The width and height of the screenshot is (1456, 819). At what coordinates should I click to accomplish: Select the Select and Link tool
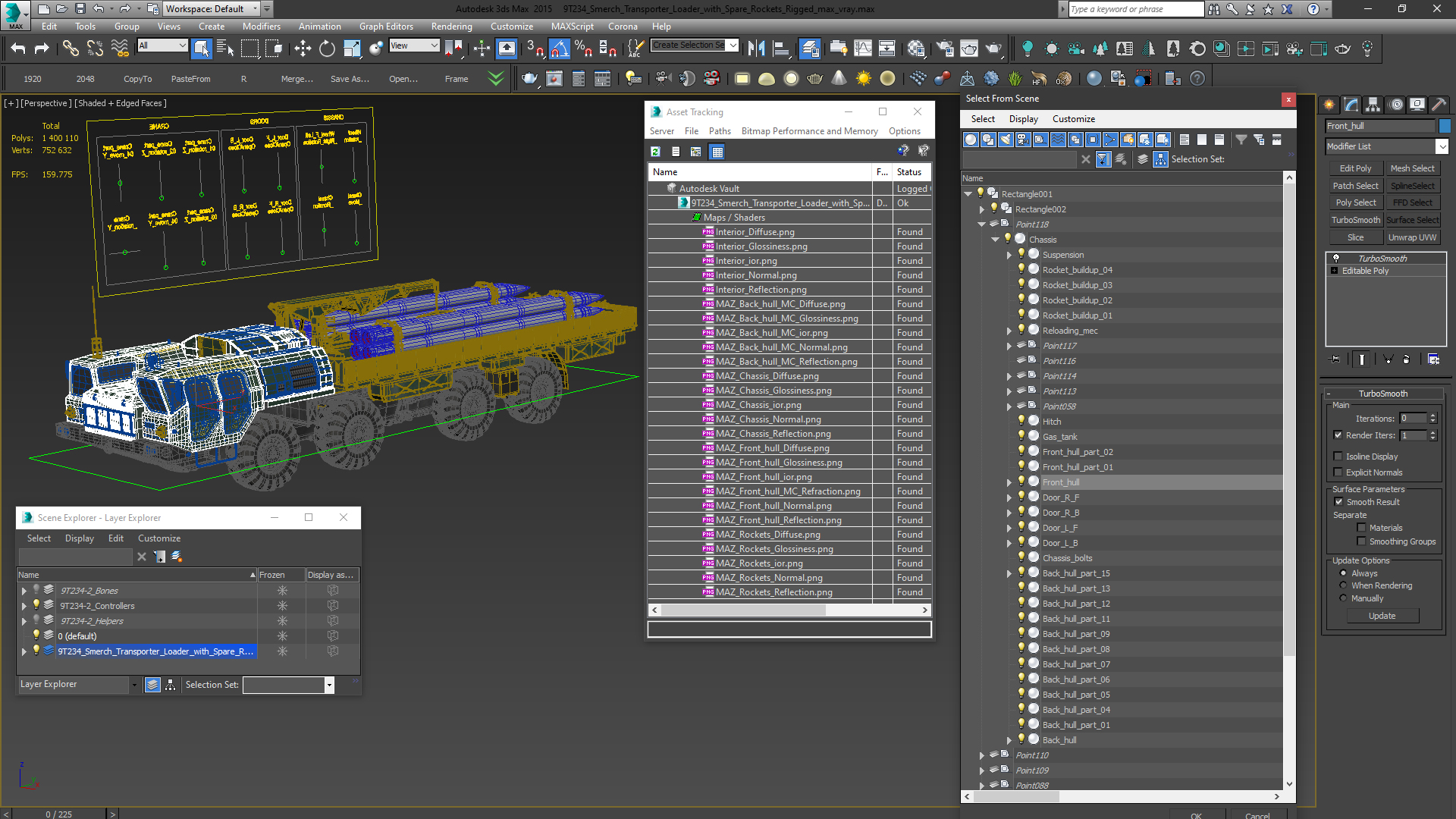pyautogui.click(x=71, y=49)
